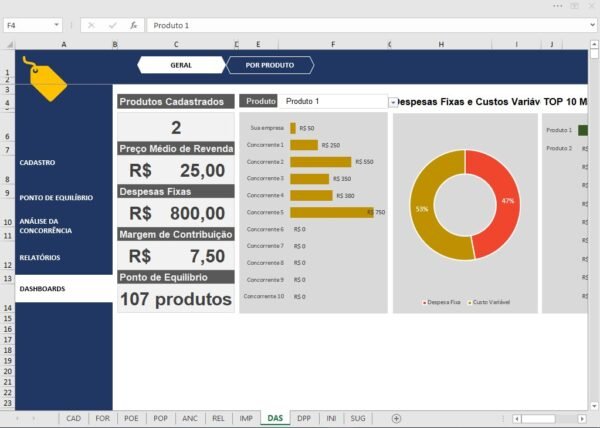The width and height of the screenshot is (600, 428).
Task: Select column A header
Action: [64, 44]
